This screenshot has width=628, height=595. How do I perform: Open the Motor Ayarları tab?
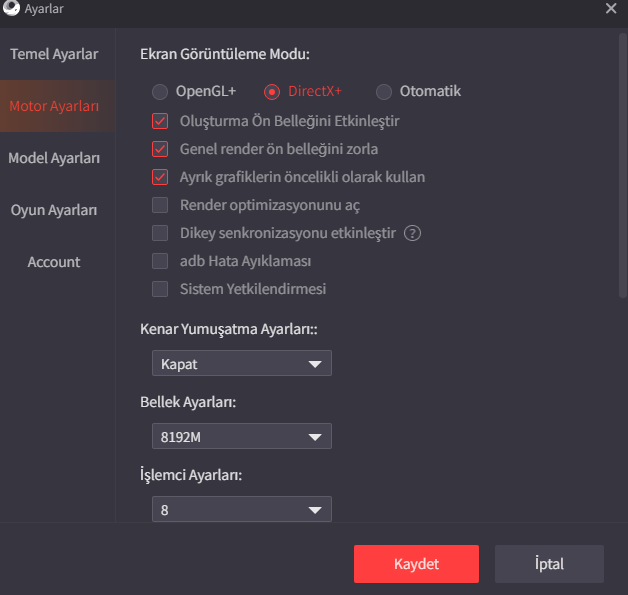click(x=58, y=106)
